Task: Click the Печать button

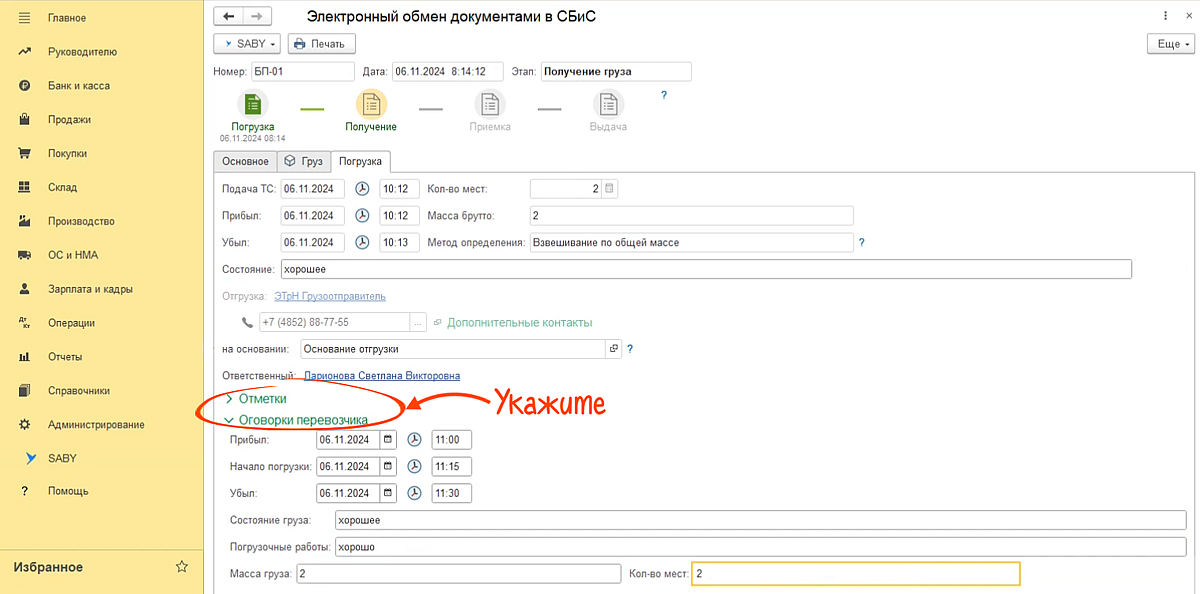Action: [321, 44]
